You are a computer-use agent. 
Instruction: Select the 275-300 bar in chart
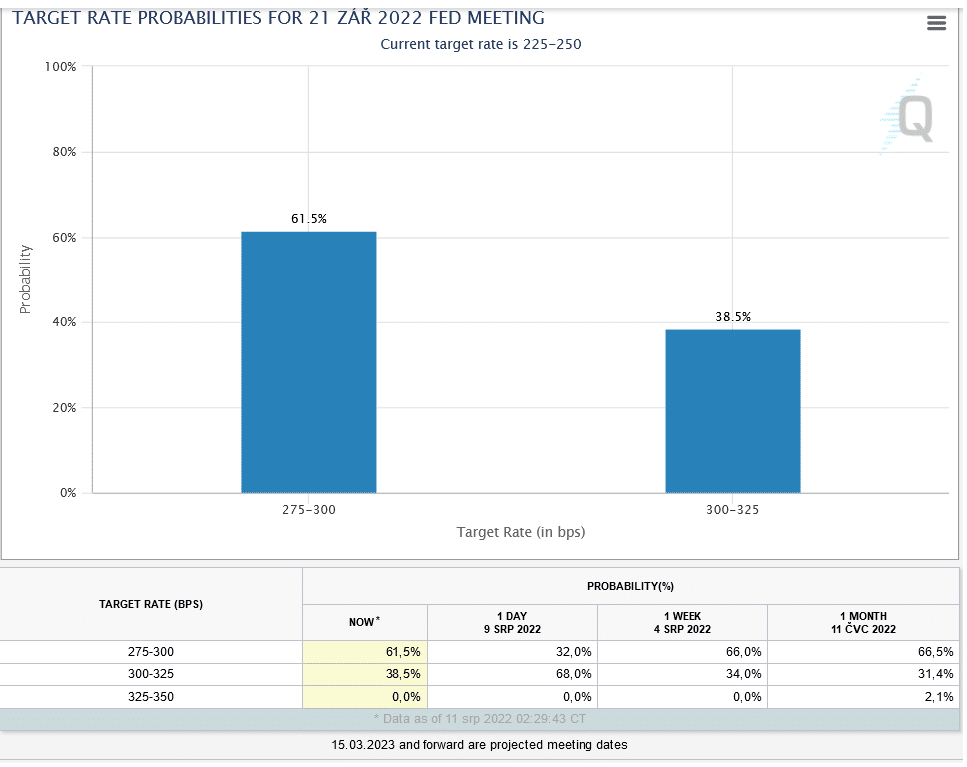coord(310,364)
